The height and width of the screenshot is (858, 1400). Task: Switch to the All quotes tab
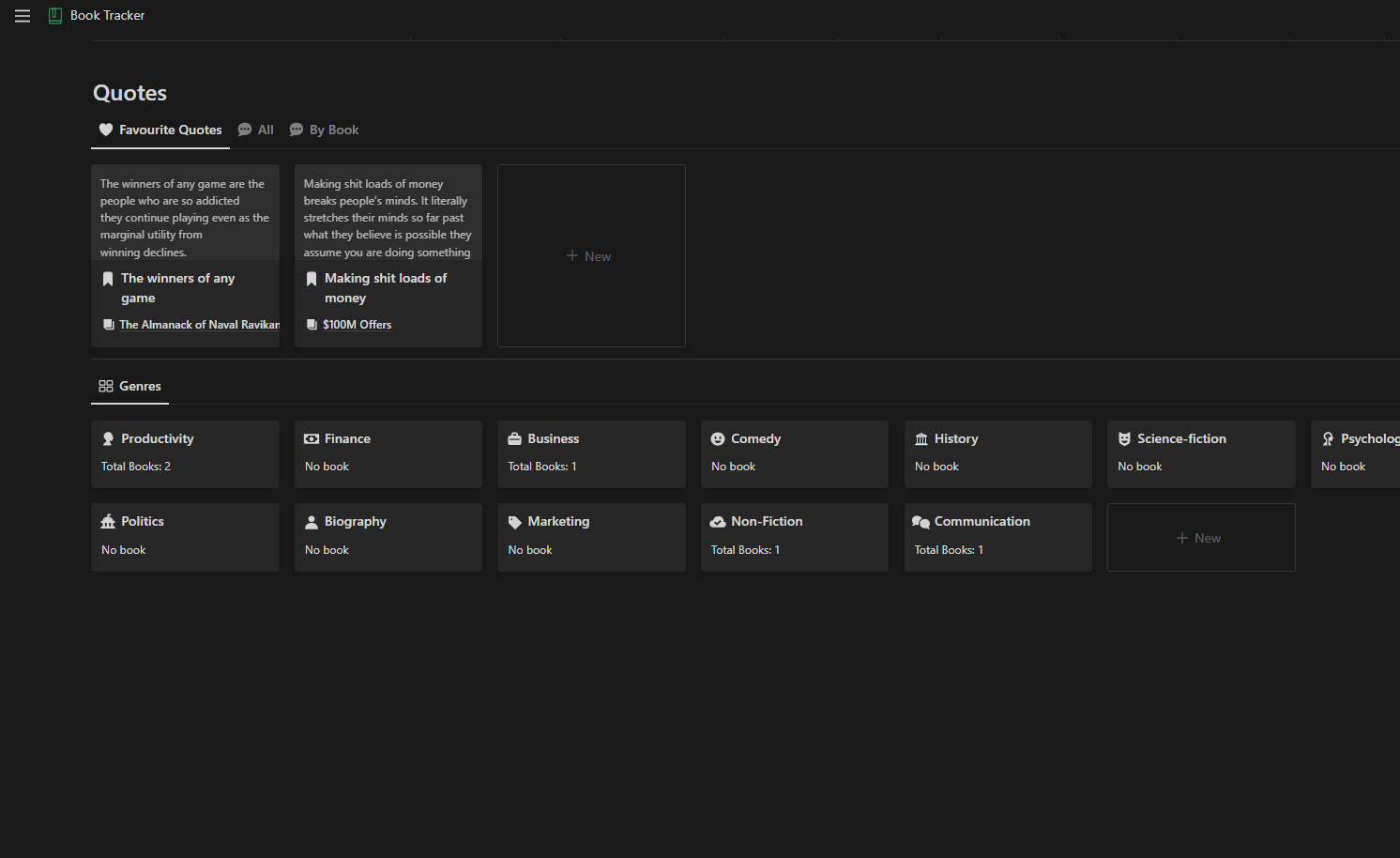tap(256, 130)
